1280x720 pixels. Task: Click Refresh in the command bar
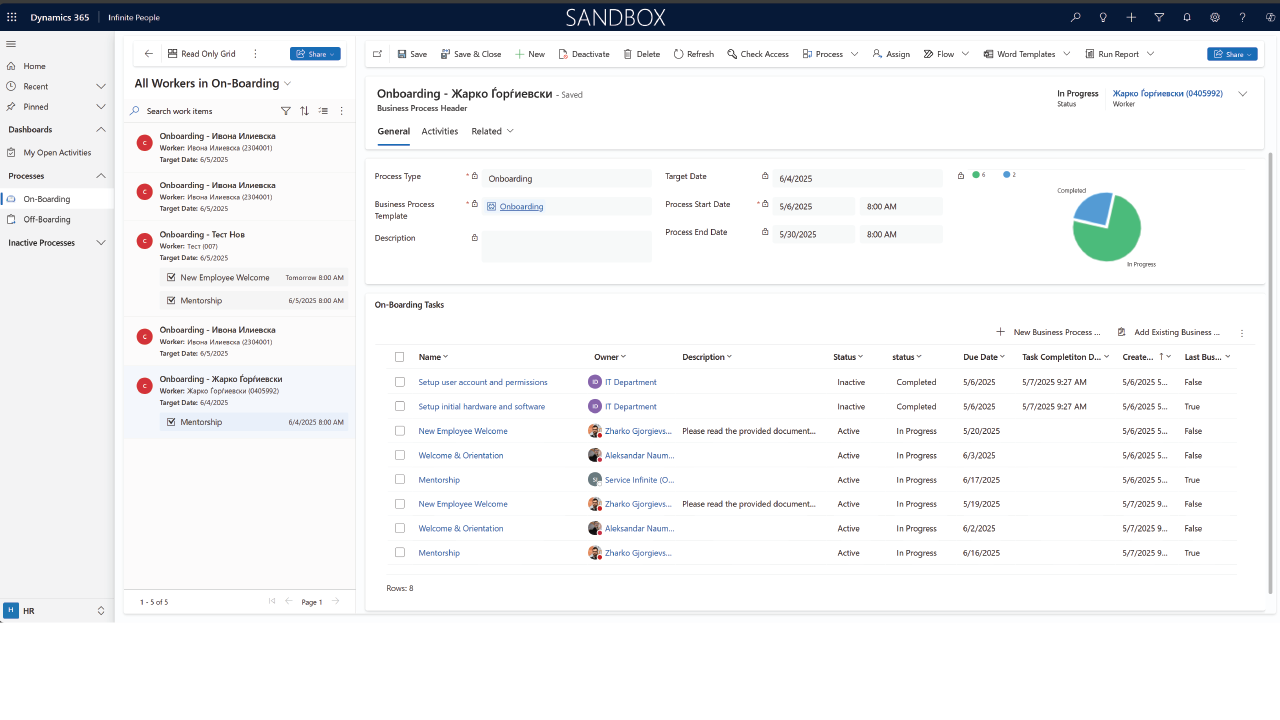694,54
